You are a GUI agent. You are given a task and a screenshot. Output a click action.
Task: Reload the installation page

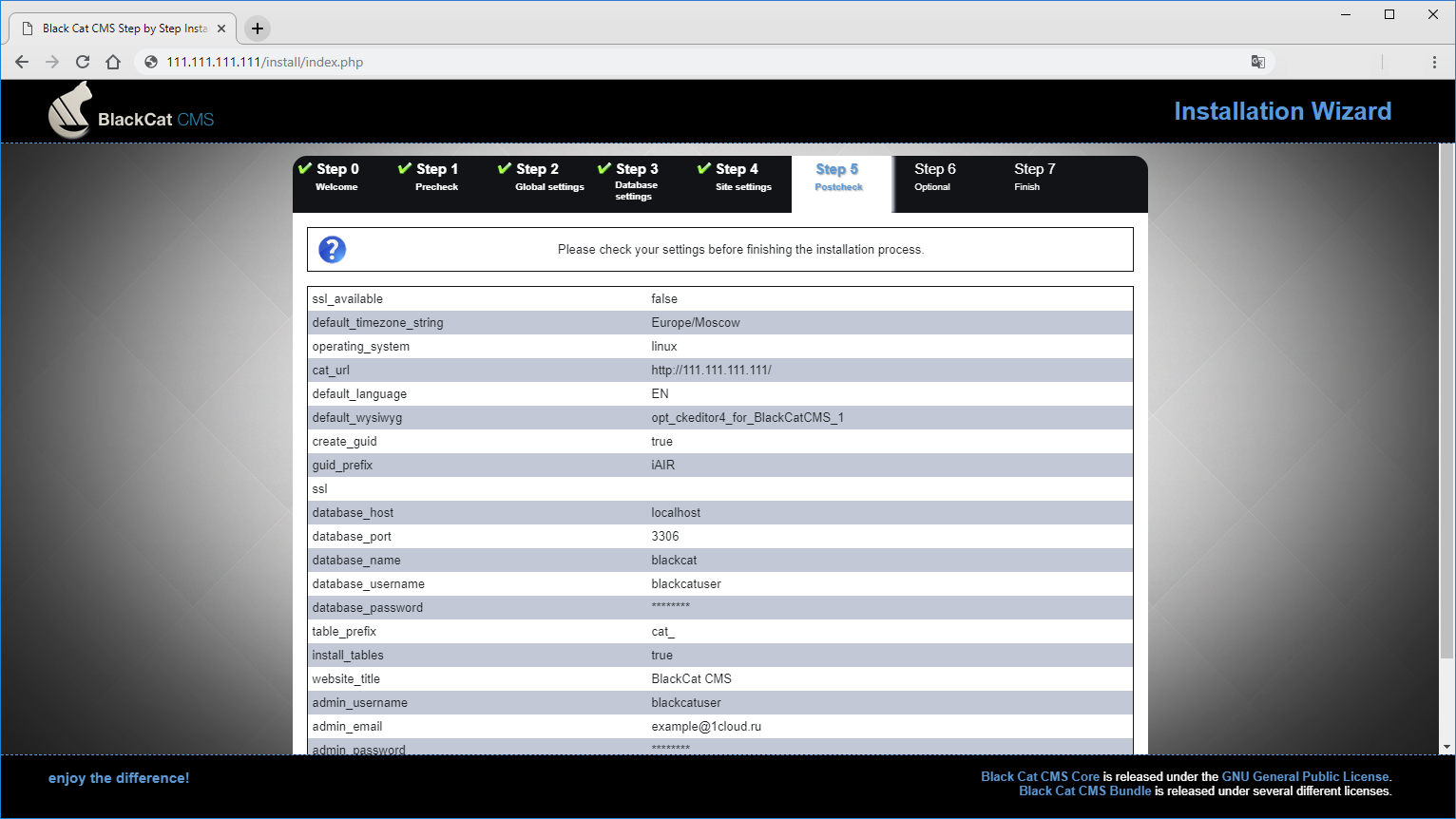tap(82, 62)
